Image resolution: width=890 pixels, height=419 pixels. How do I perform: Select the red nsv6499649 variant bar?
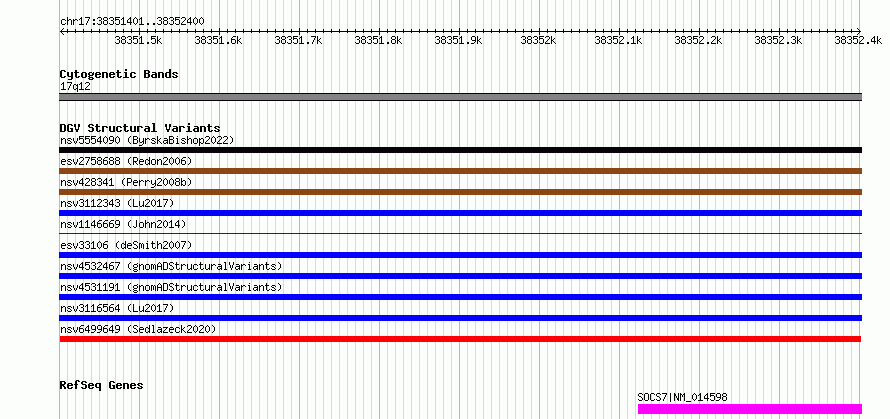[x=460, y=339]
